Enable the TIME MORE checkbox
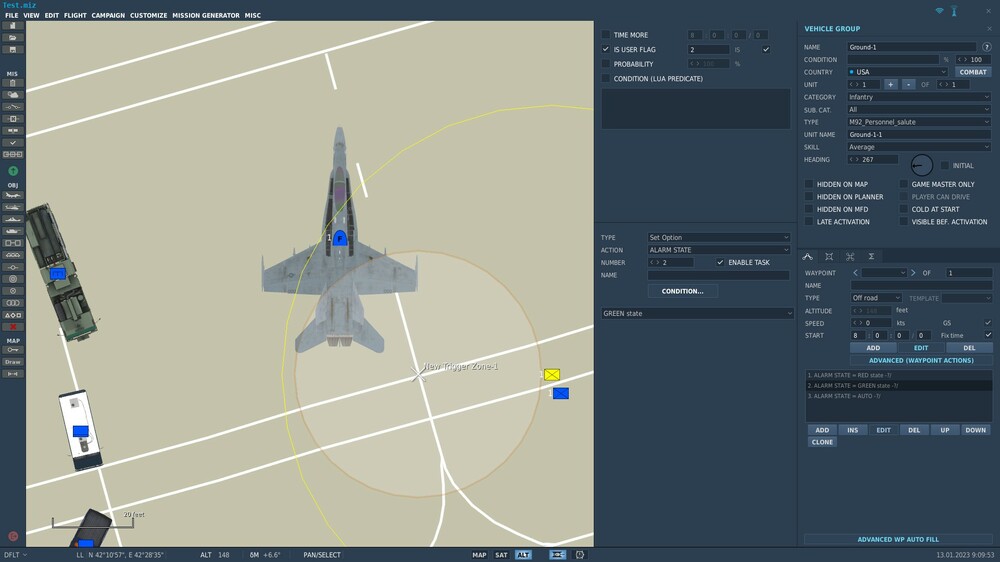The image size is (1000, 562). coord(606,34)
